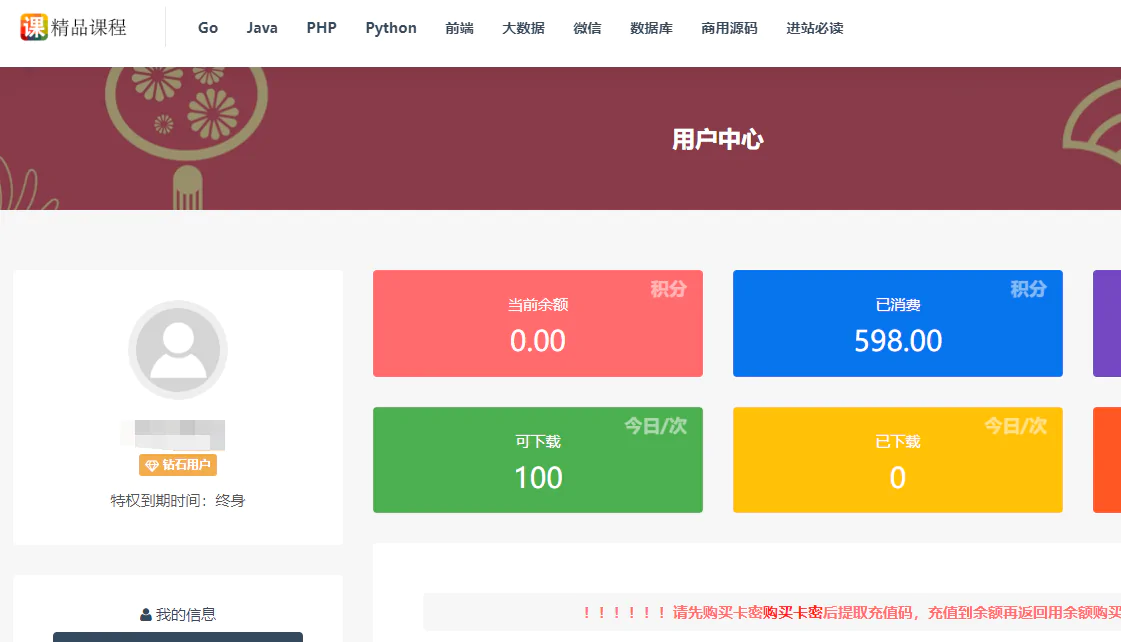
Task: Click the 我的信息 person icon
Action: (146, 615)
